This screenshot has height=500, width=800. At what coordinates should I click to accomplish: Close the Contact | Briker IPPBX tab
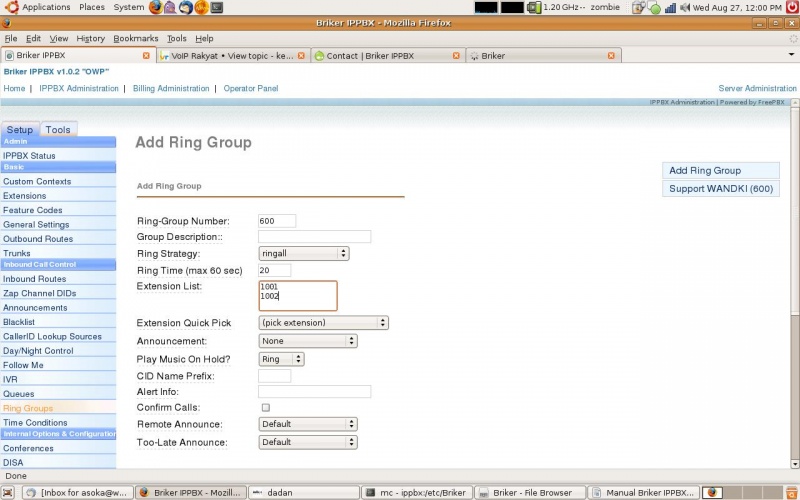457,56
